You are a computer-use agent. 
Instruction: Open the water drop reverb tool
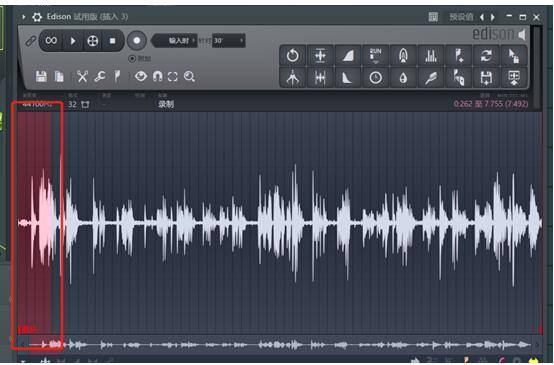pyautogui.click(x=403, y=78)
